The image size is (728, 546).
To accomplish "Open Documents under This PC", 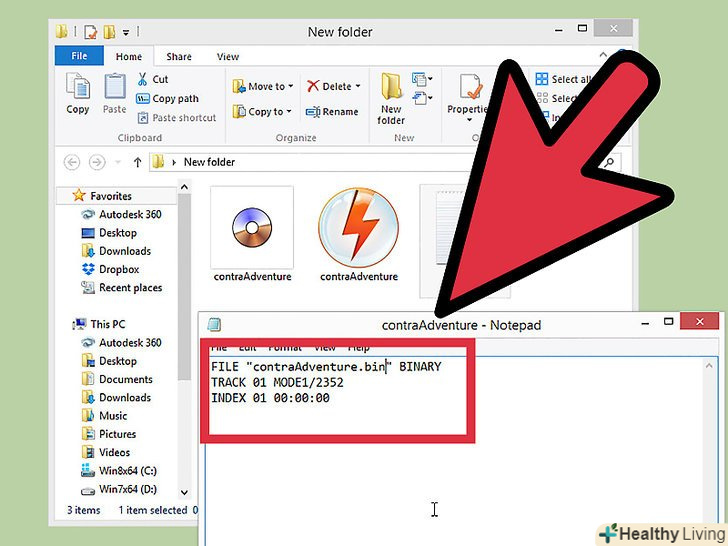I will (117, 379).
